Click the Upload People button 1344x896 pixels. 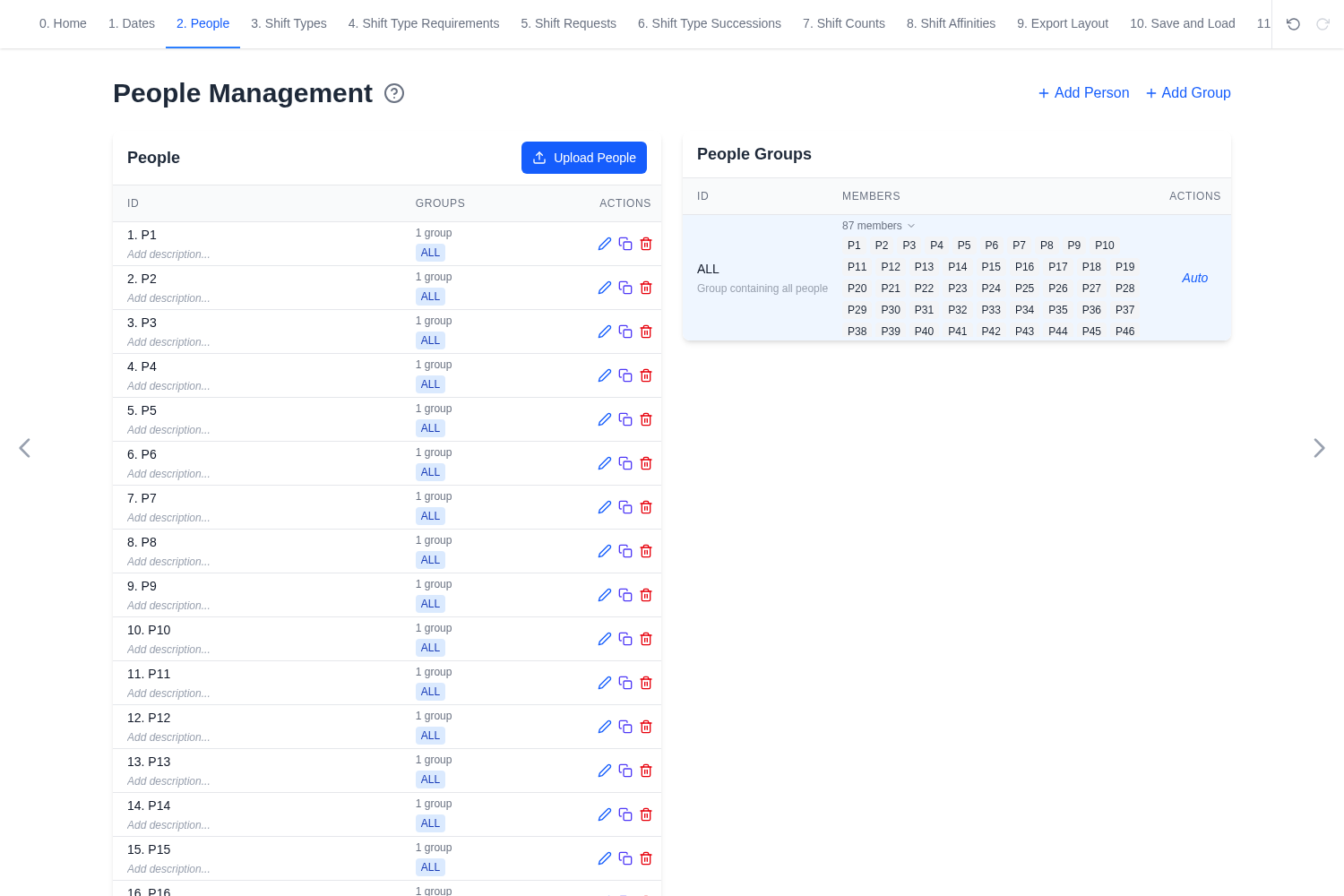(584, 158)
